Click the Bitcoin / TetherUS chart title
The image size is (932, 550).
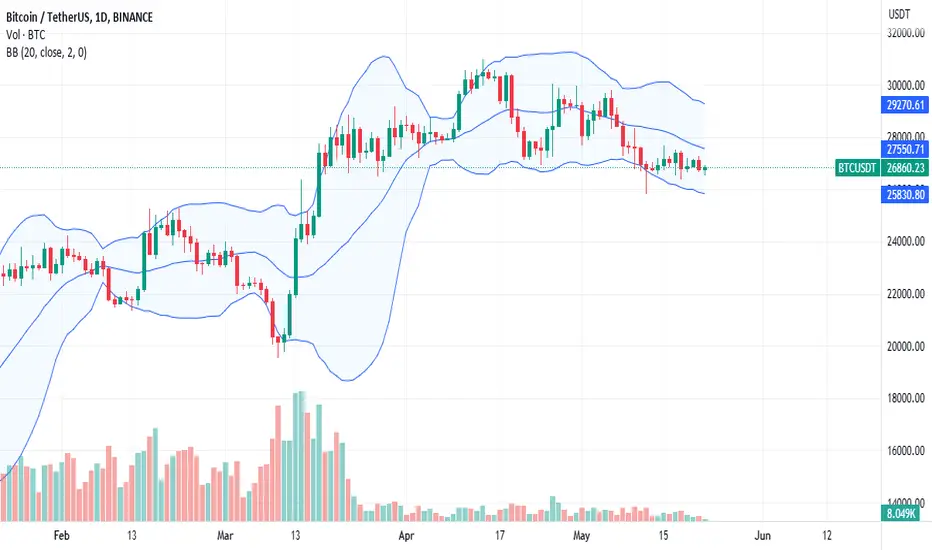tap(48, 17)
